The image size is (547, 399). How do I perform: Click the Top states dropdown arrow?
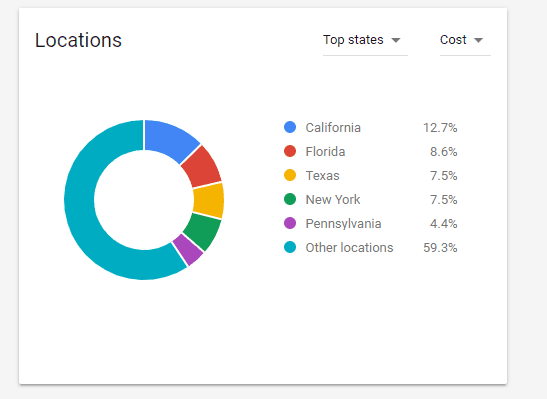coord(396,40)
